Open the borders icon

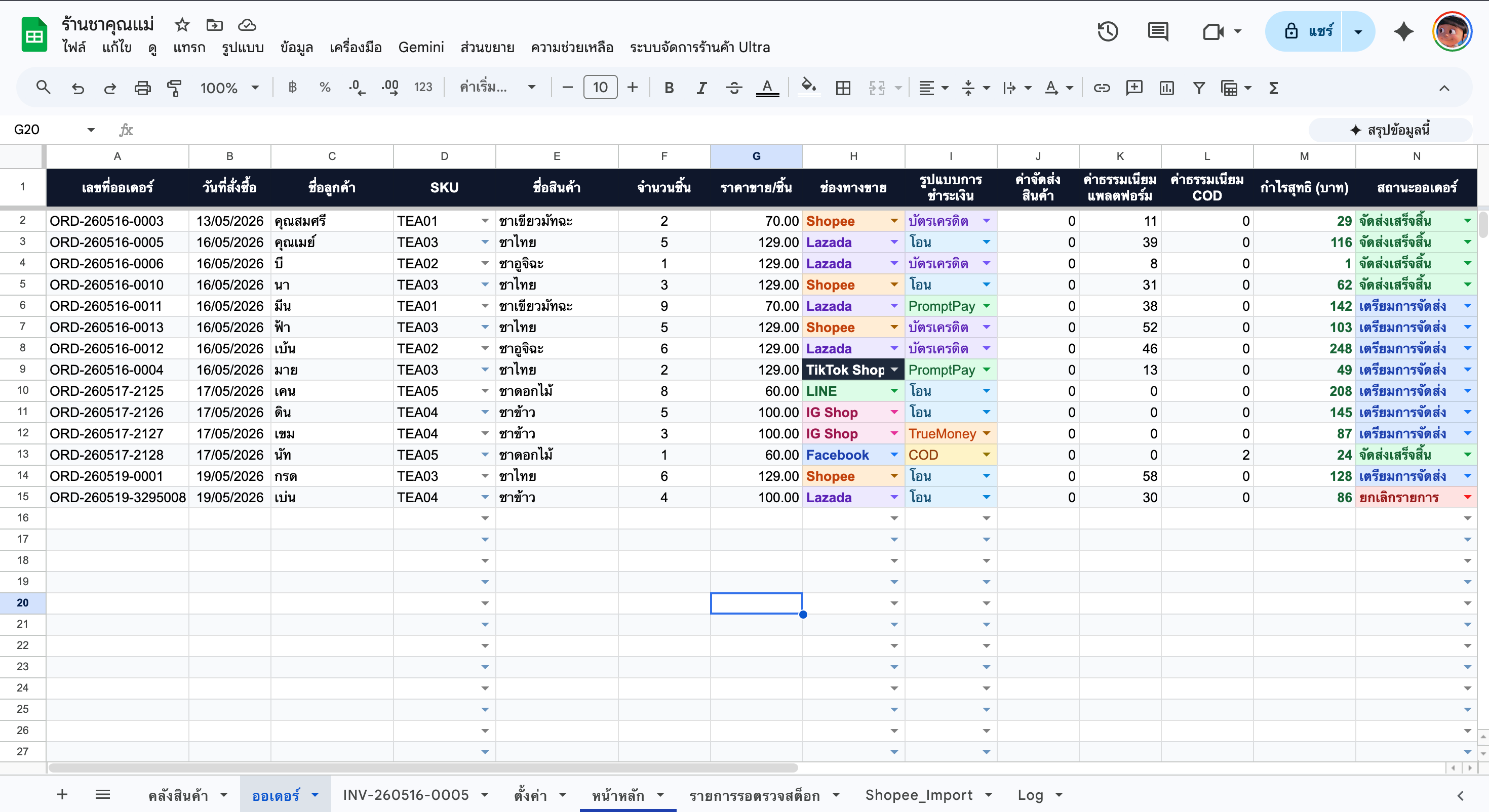pos(843,88)
